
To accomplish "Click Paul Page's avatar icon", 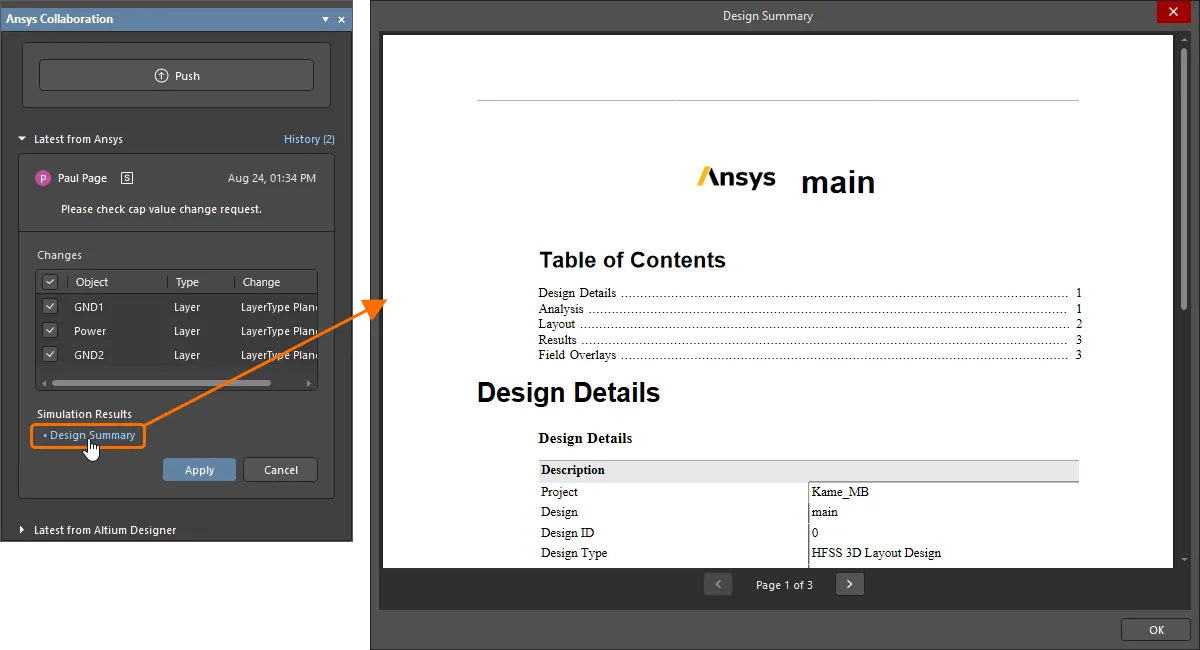I will coord(43,178).
